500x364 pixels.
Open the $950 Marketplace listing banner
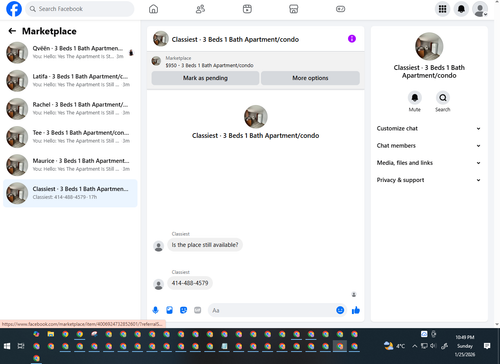(x=255, y=62)
